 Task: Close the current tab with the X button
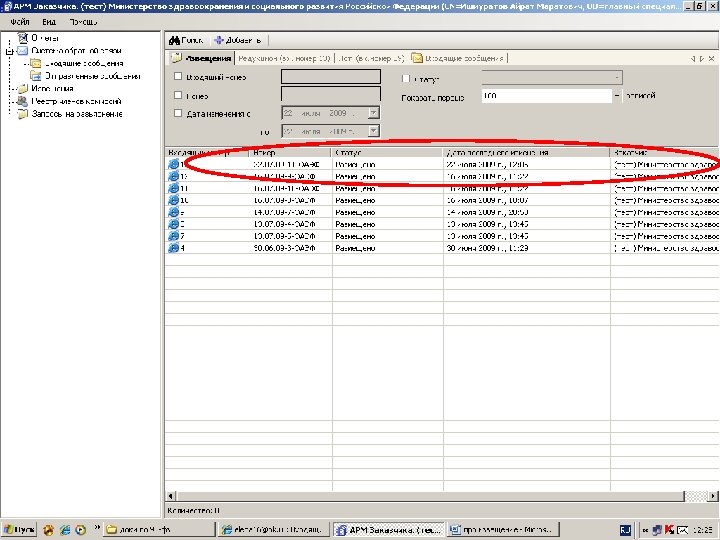(711, 58)
